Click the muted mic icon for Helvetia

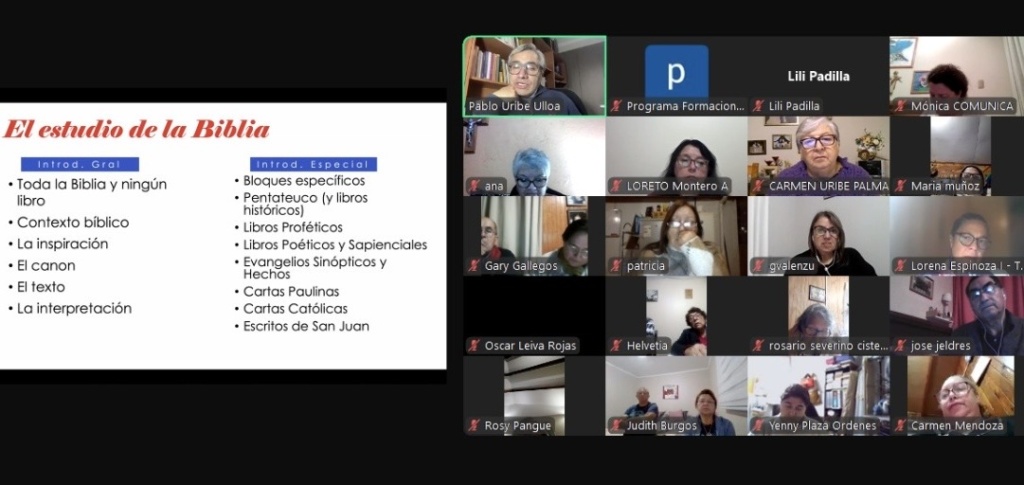click(617, 346)
